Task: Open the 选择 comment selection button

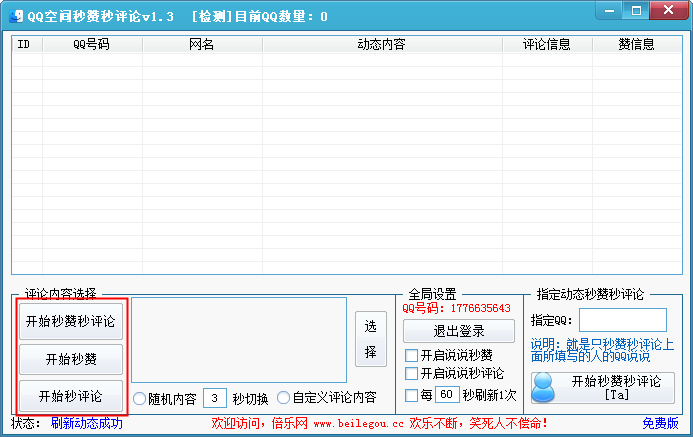Action: (x=371, y=339)
